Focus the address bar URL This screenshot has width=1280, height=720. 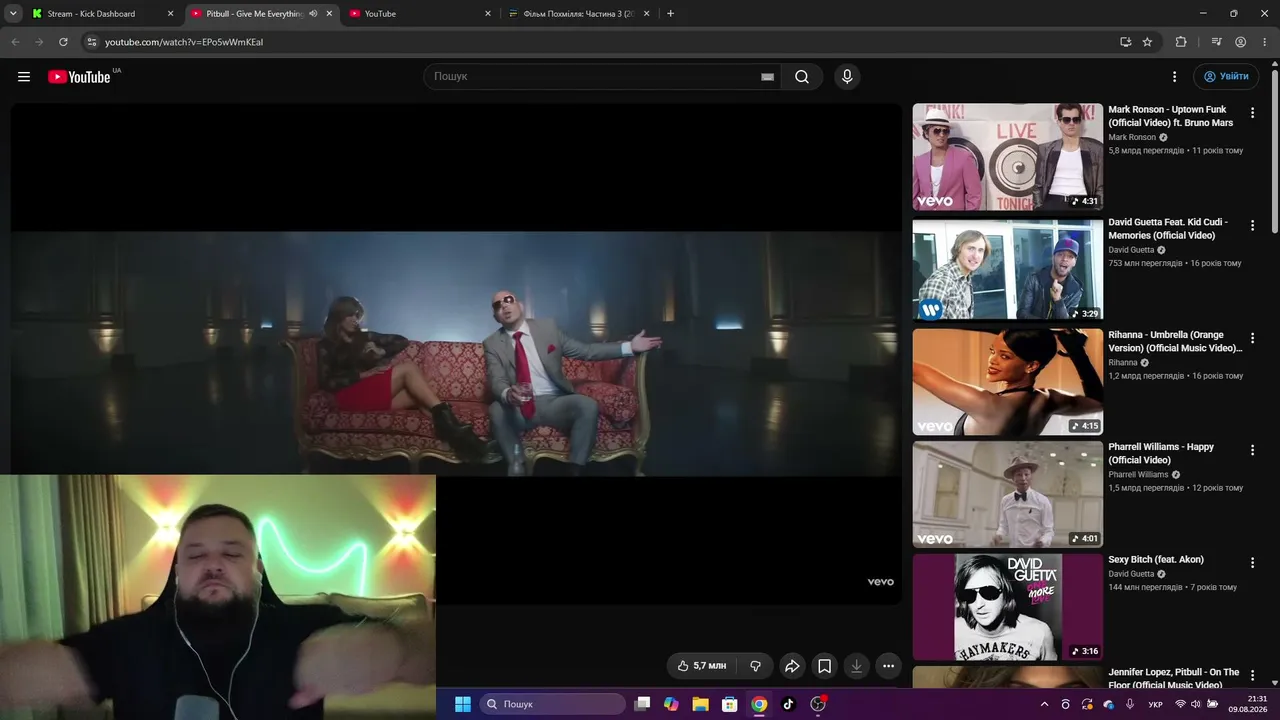click(184, 42)
